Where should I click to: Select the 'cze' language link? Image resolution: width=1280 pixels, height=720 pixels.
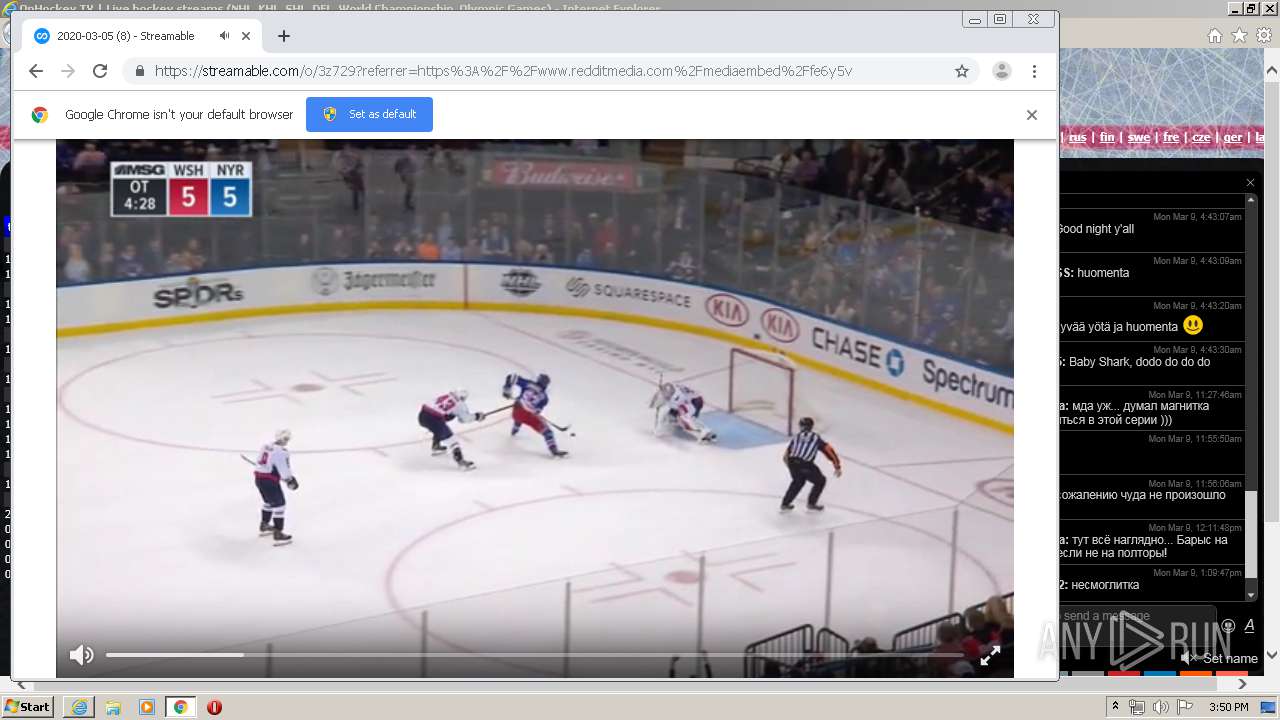[1202, 137]
